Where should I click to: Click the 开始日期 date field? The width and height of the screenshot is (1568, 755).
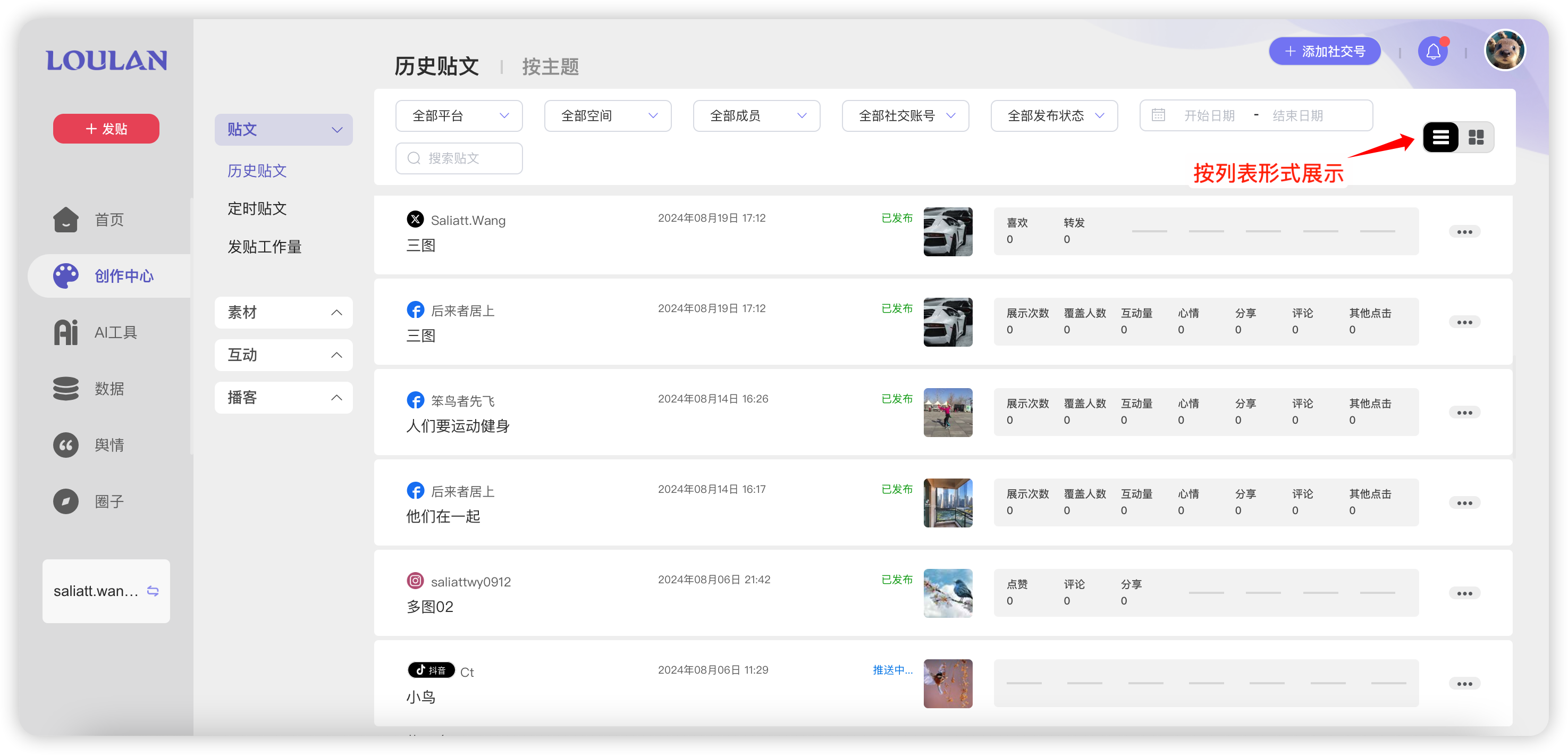point(1209,116)
